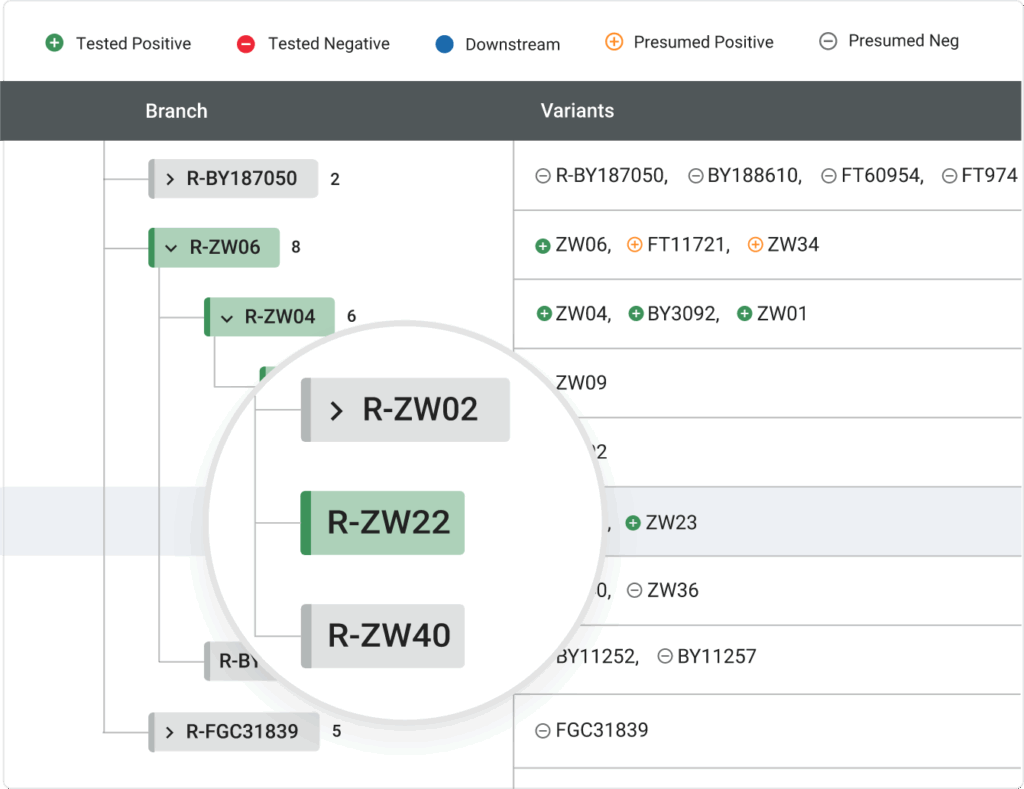Click the gray Presumed Neg legend icon
1024x789 pixels.
pyautogui.click(x=827, y=42)
